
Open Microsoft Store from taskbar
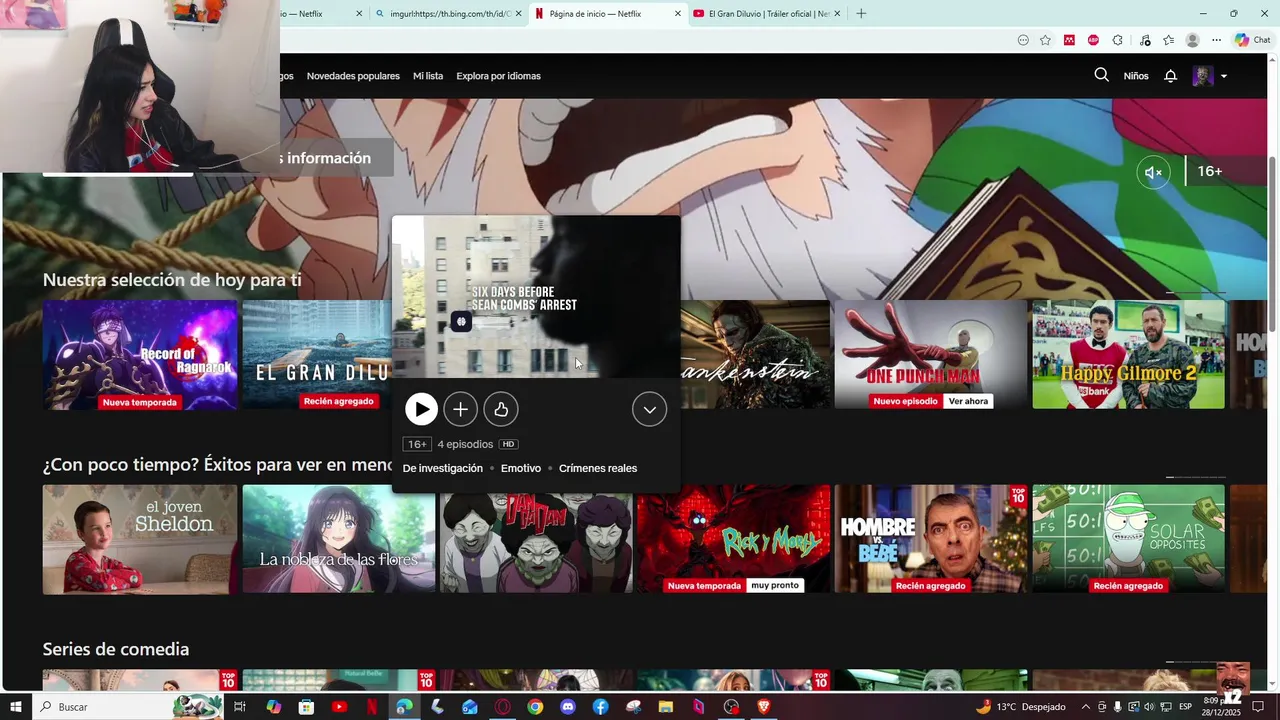point(306,707)
